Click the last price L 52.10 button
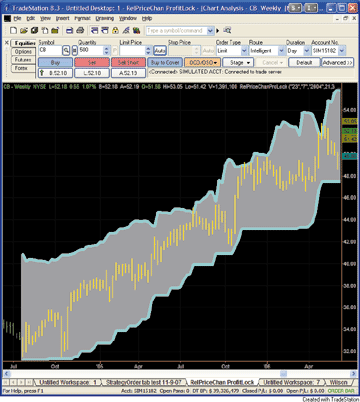This screenshot has width=360, height=402. [x=92, y=73]
